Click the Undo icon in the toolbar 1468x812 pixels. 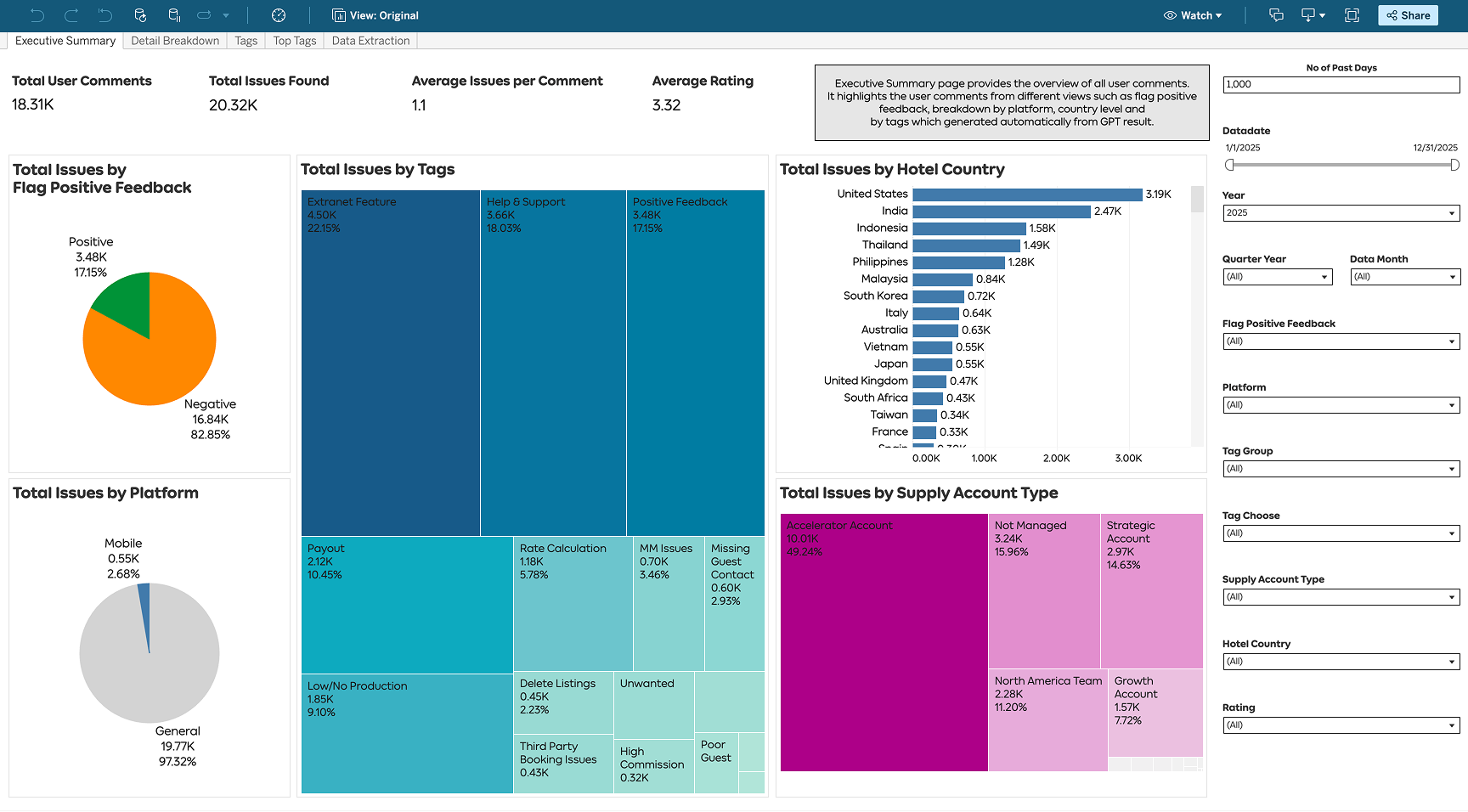tap(38, 15)
